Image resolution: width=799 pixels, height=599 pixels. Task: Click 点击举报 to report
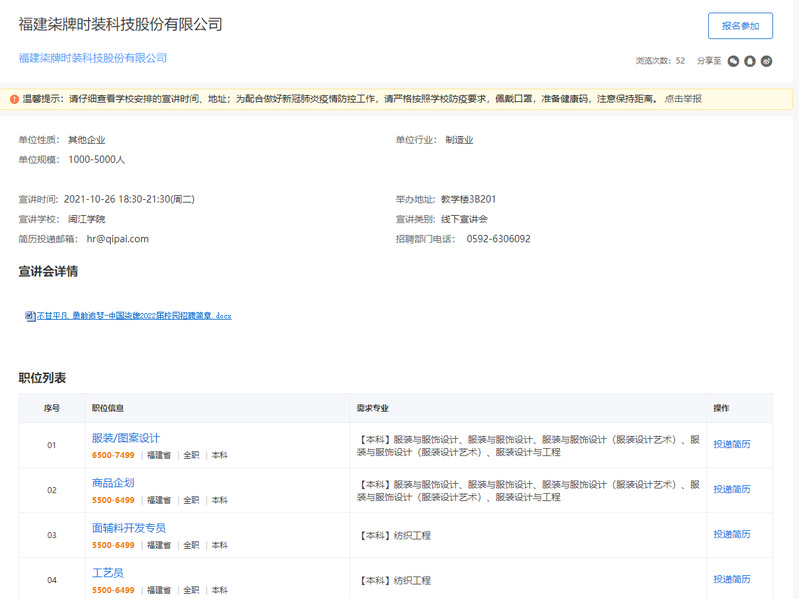(683, 99)
